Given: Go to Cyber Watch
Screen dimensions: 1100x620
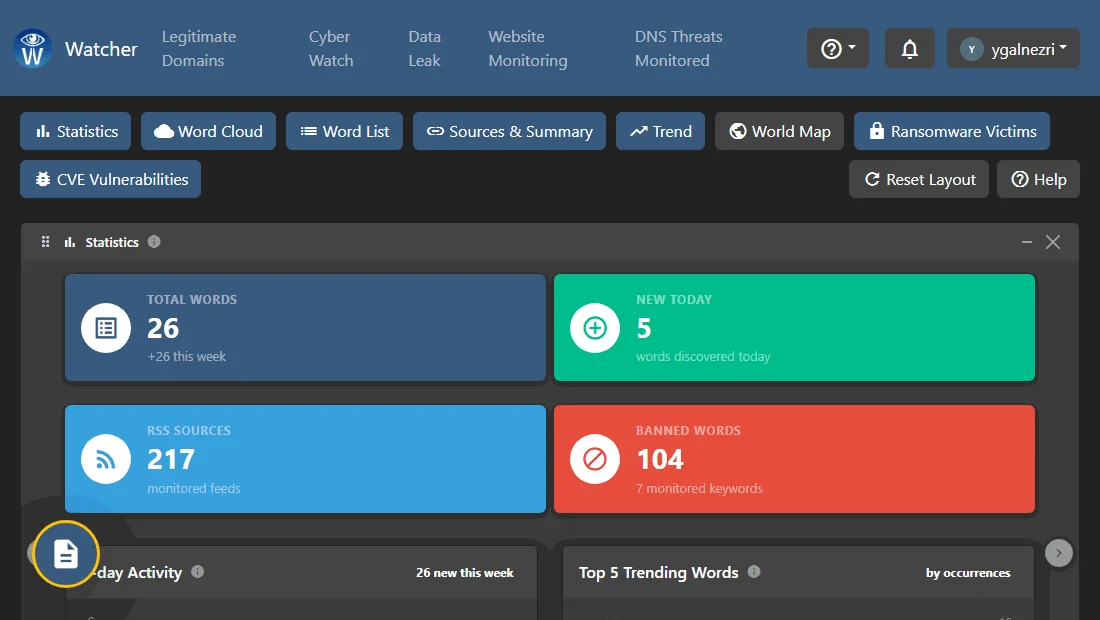Looking at the screenshot, I should [331, 48].
